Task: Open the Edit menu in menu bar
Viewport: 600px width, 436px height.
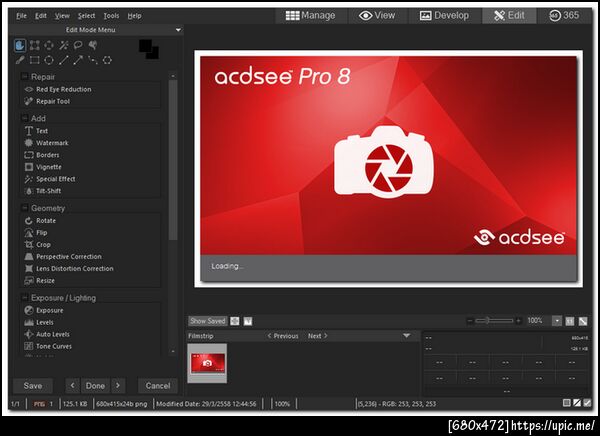Action: pyautogui.click(x=41, y=16)
